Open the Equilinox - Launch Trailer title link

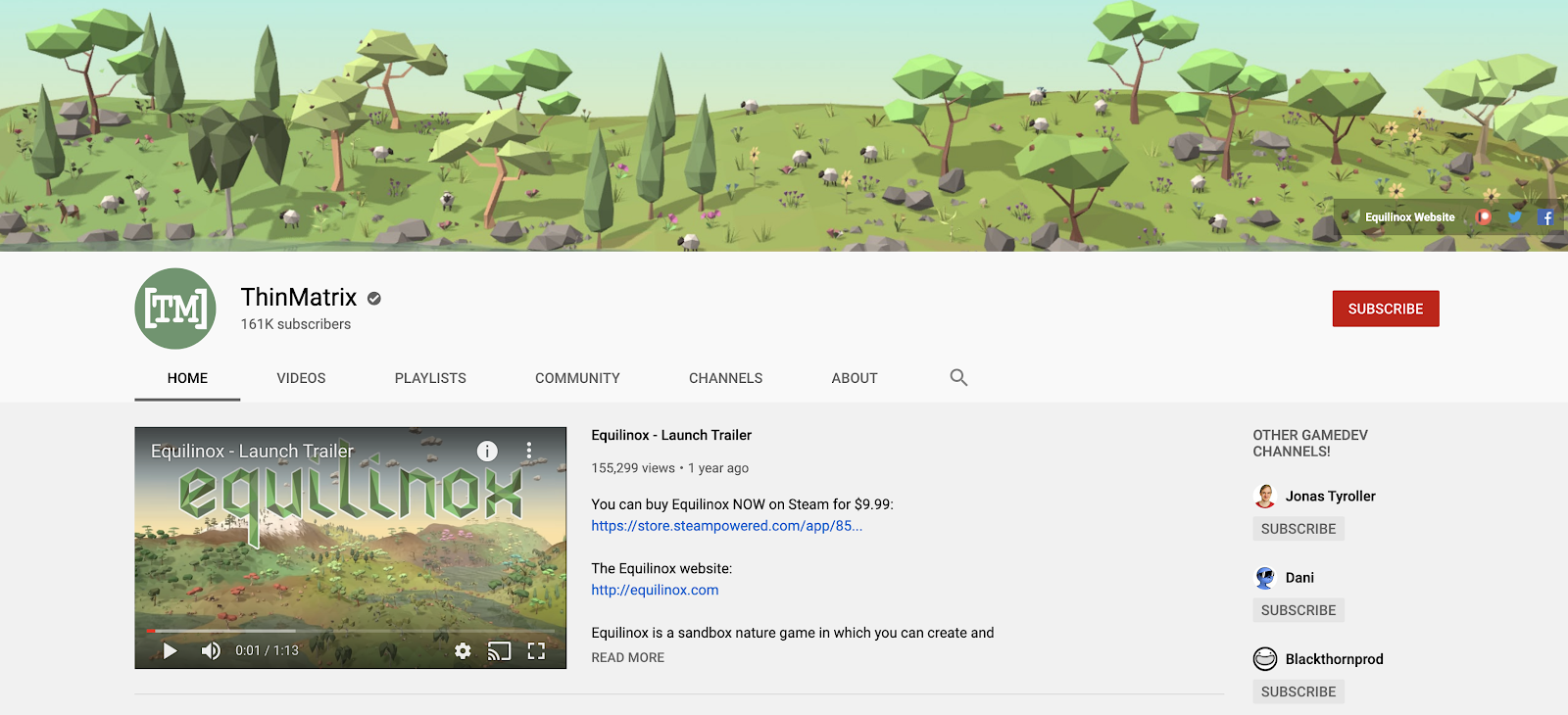click(x=671, y=435)
